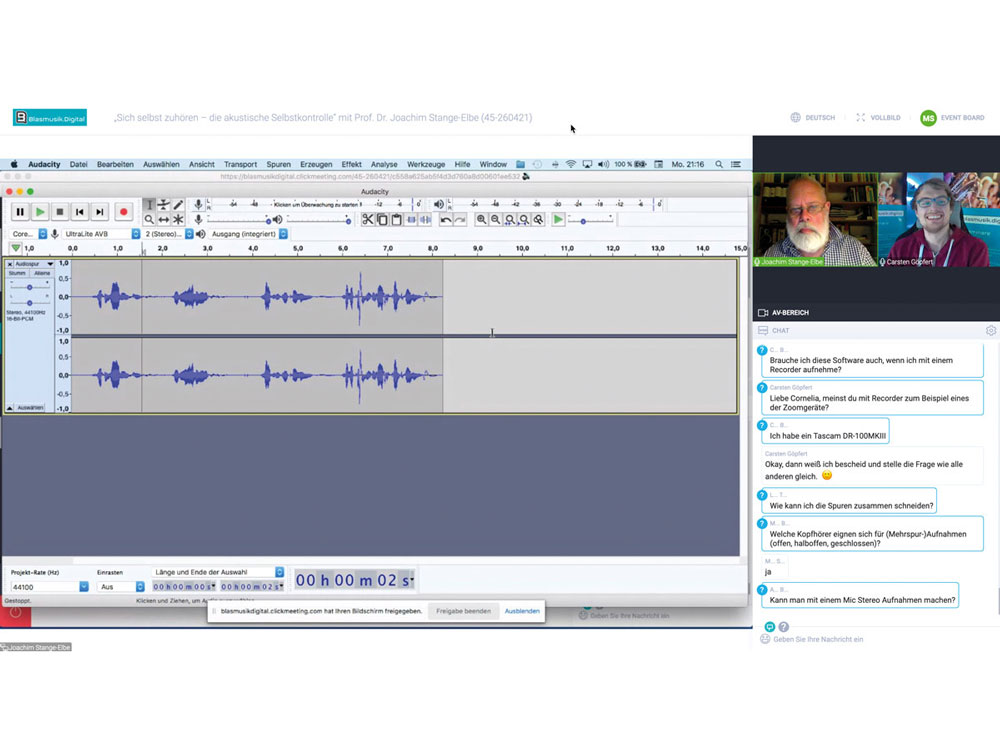The width and height of the screenshot is (1000, 750).
Task: Select the Multi-Tool asterisk icon
Action: pyautogui.click(x=179, y=219)
